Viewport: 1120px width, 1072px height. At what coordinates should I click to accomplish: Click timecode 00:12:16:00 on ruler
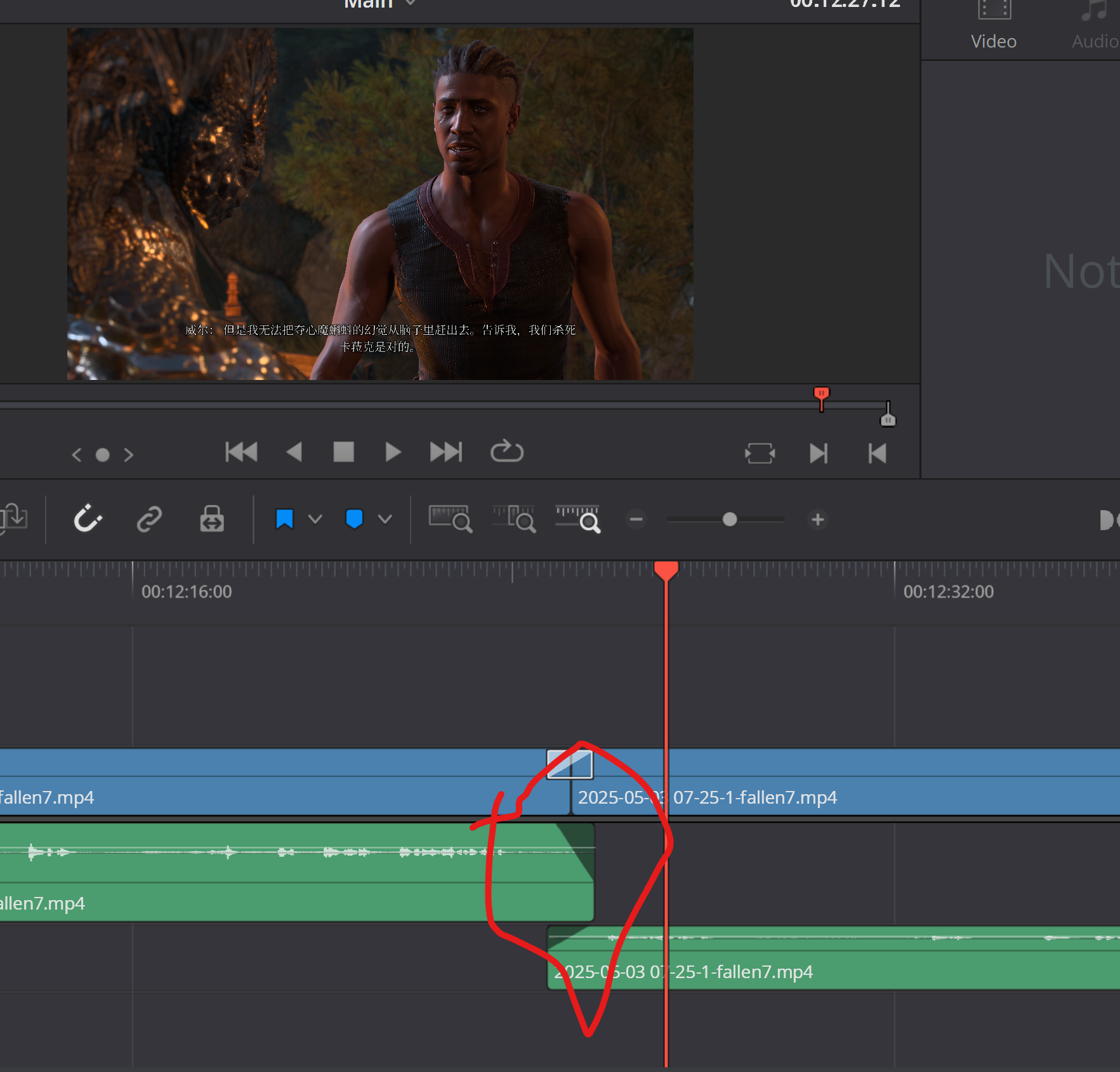(187, 592)
